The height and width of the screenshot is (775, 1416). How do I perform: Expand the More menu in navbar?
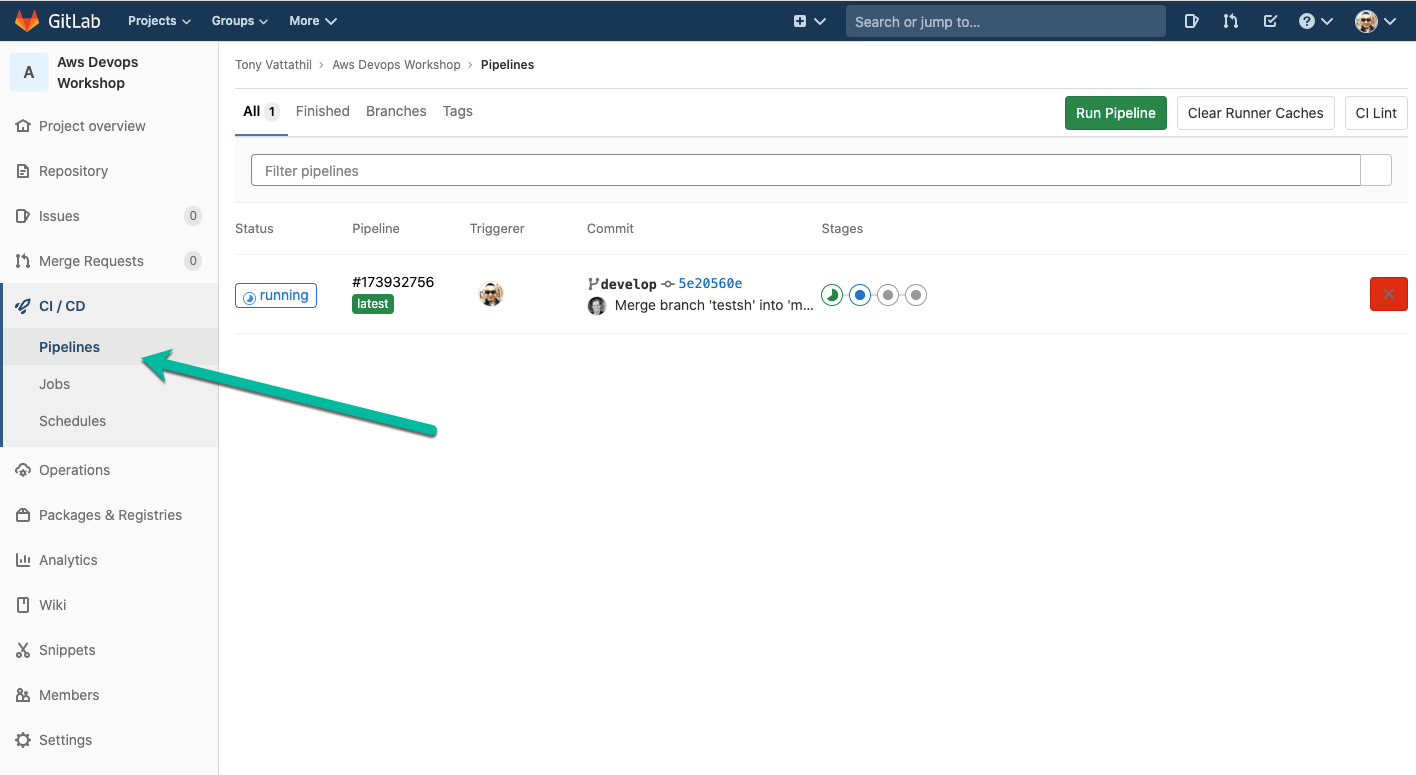pyautogui.click(x=313, y=21)
